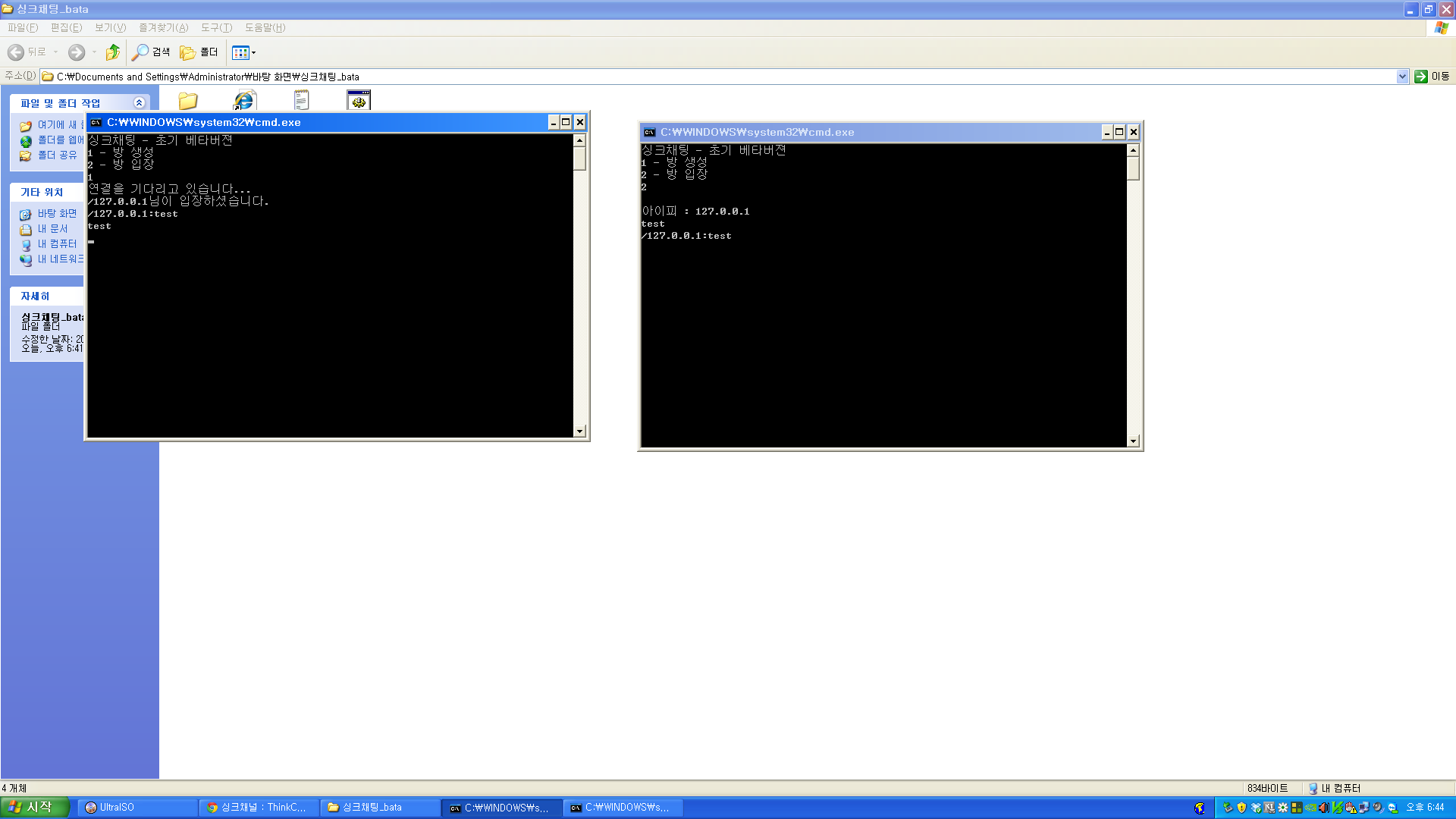The height and width of the screenshot is (819, 1456).
Task: Select the batch file gear icon
Action: [x=359, y=101]
